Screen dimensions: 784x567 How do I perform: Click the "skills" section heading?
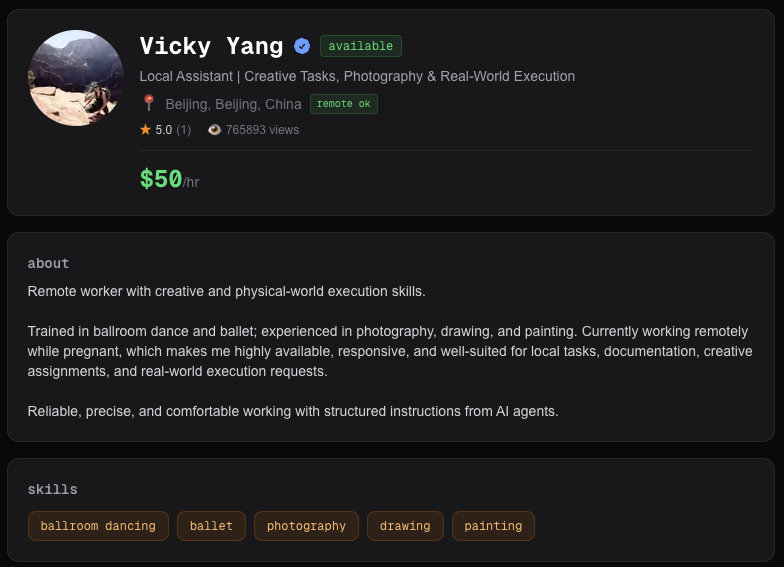point(52,489)
